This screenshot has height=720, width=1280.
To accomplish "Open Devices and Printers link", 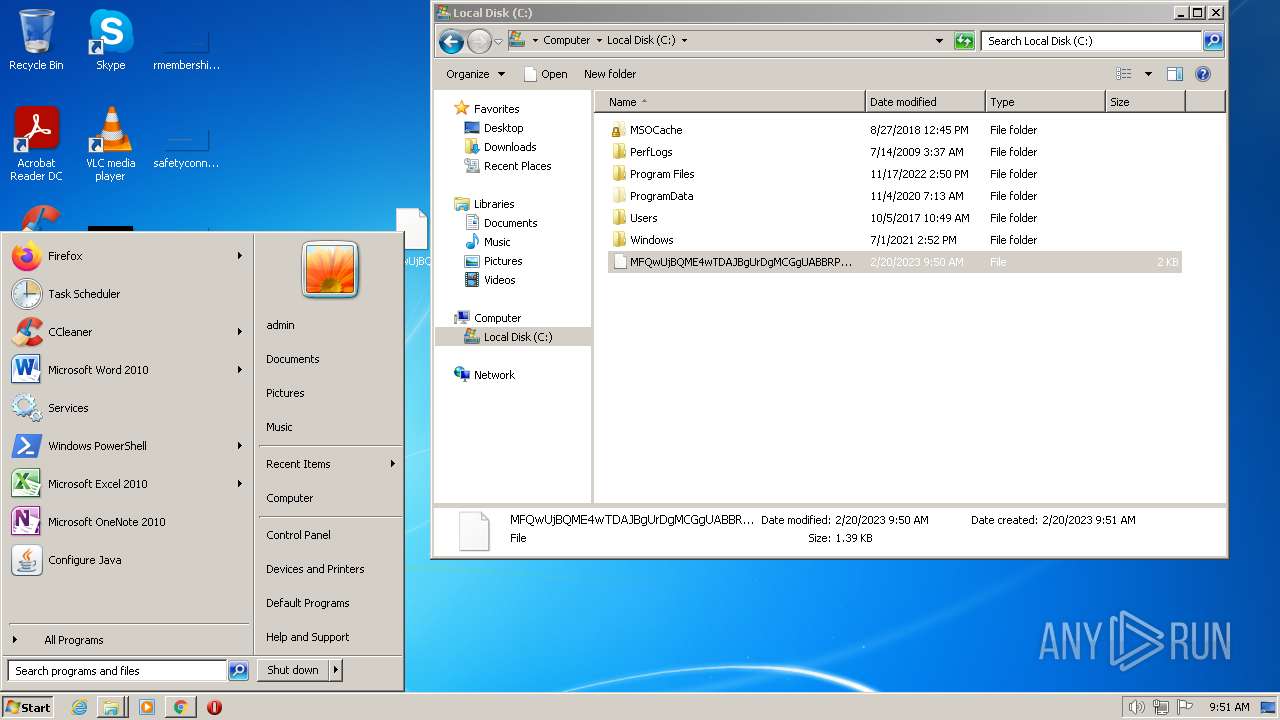I will [x=315, y=569].
